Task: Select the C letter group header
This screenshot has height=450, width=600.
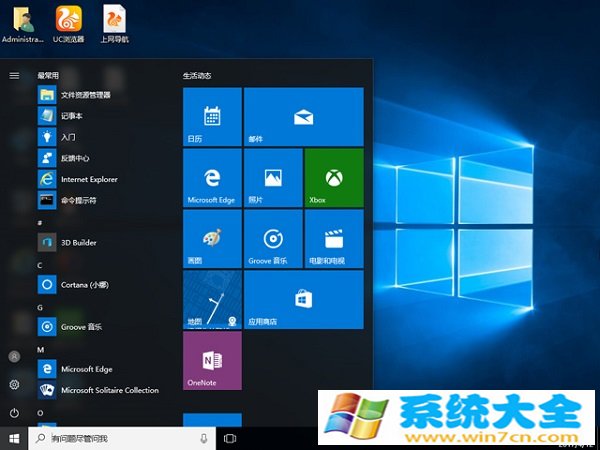Action: point(40,265)
